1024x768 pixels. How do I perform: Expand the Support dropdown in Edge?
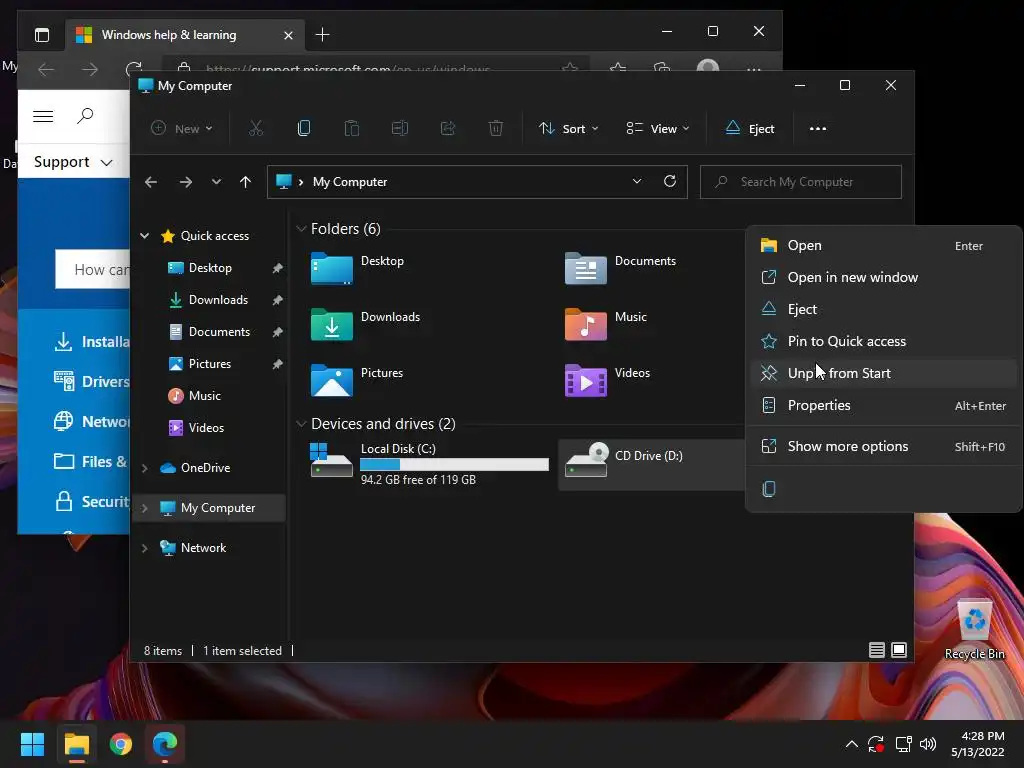point(73,162)
